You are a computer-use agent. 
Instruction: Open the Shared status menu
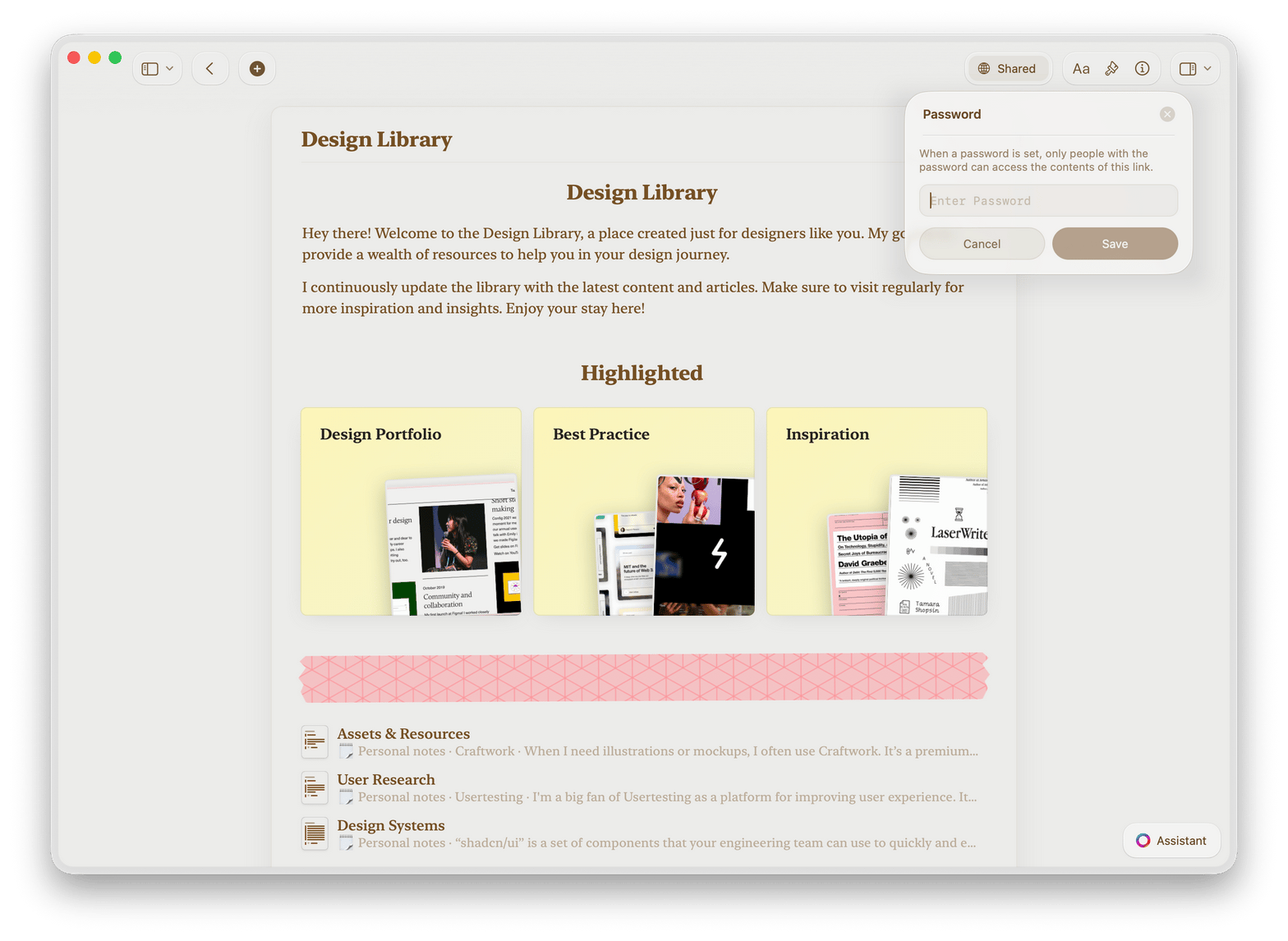pyautogui.click(x=1007, y=69)
